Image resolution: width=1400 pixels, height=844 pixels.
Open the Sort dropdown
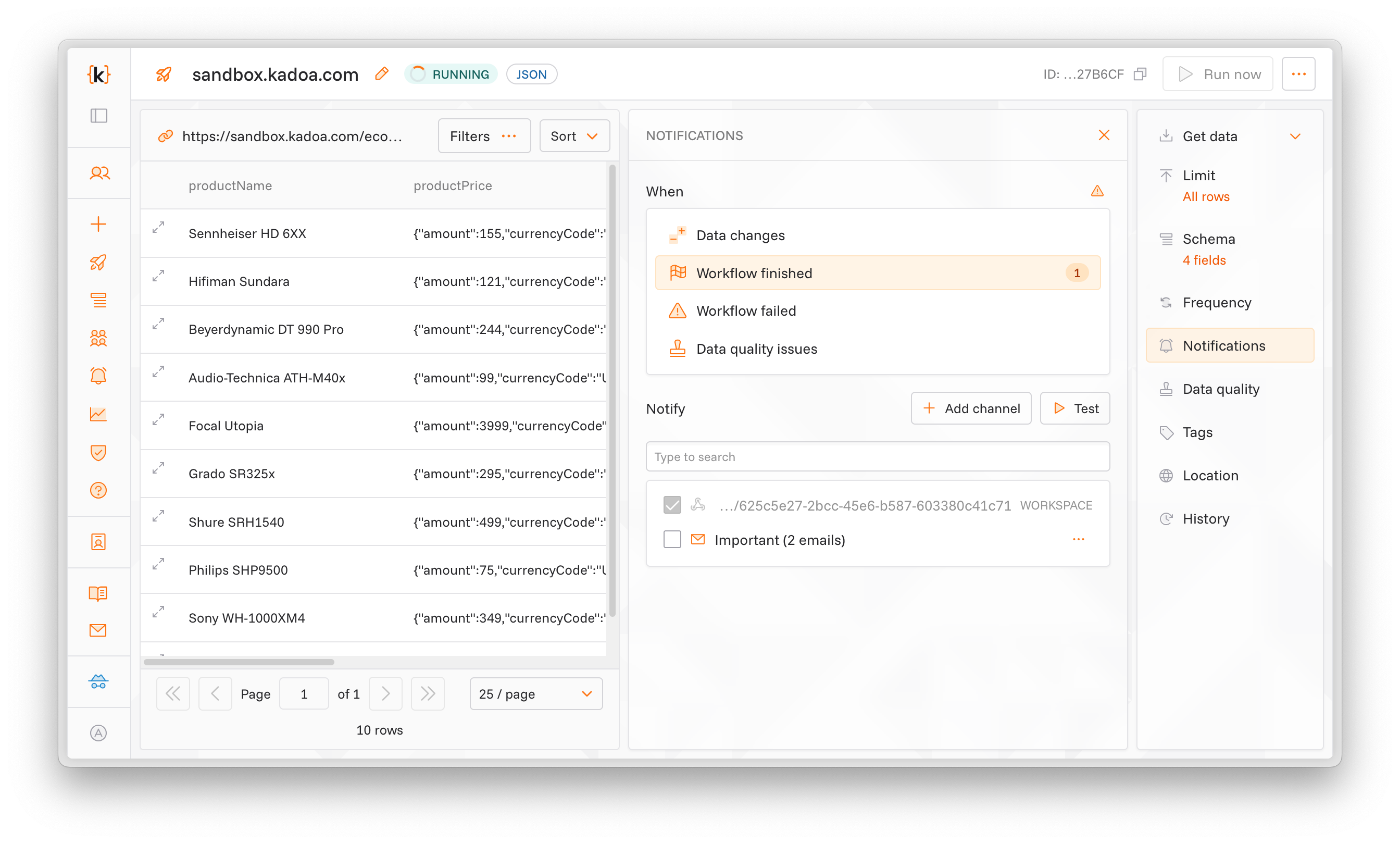coord(574,136)
